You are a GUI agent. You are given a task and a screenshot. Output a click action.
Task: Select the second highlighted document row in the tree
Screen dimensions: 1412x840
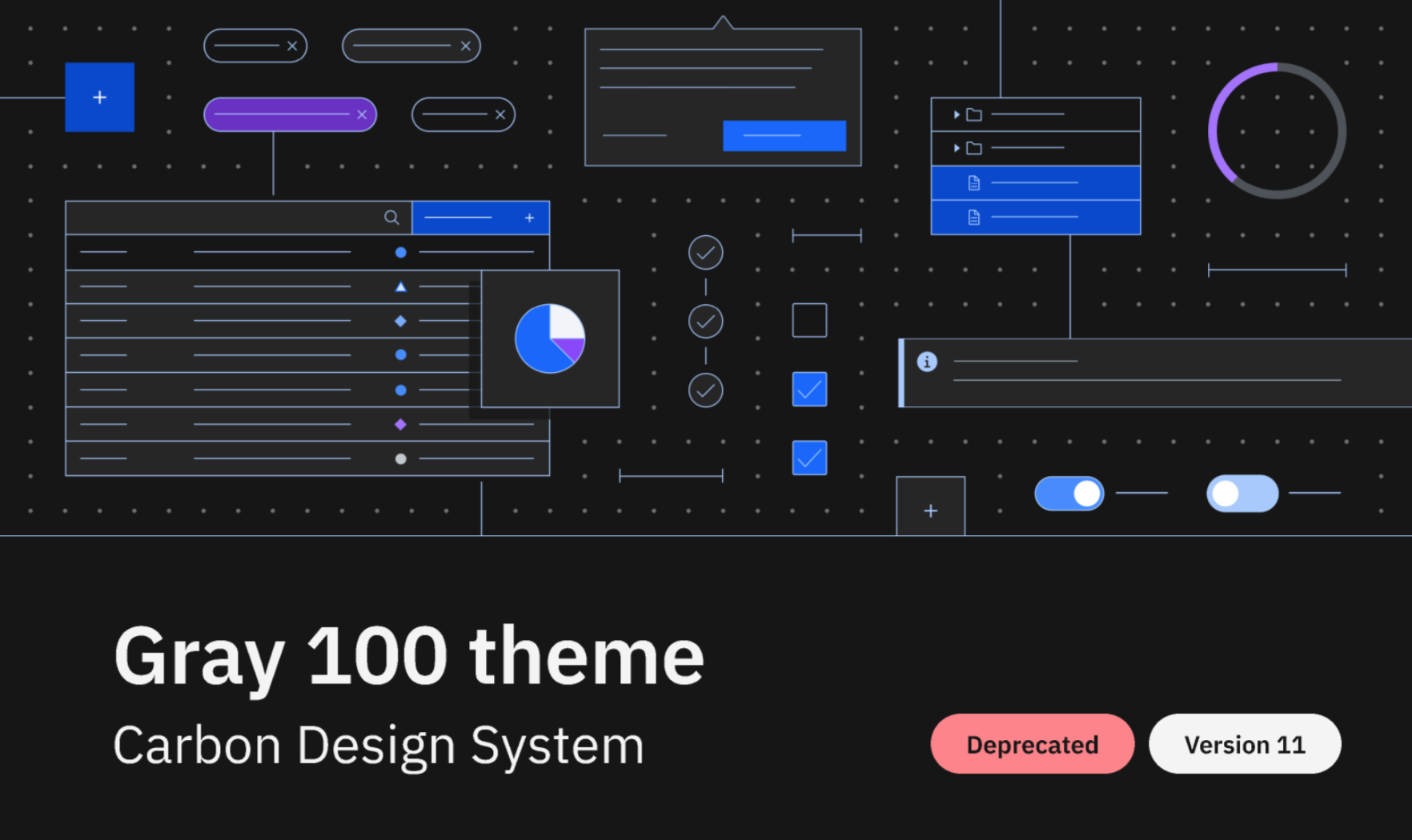[x=1036, y=217]
